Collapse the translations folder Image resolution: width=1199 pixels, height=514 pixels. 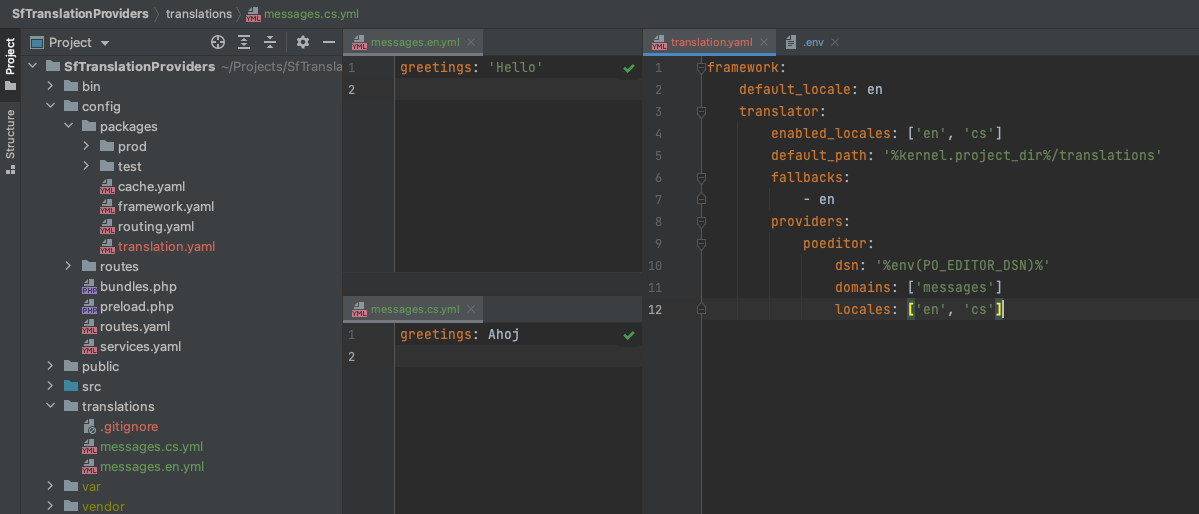coord(50,406)
